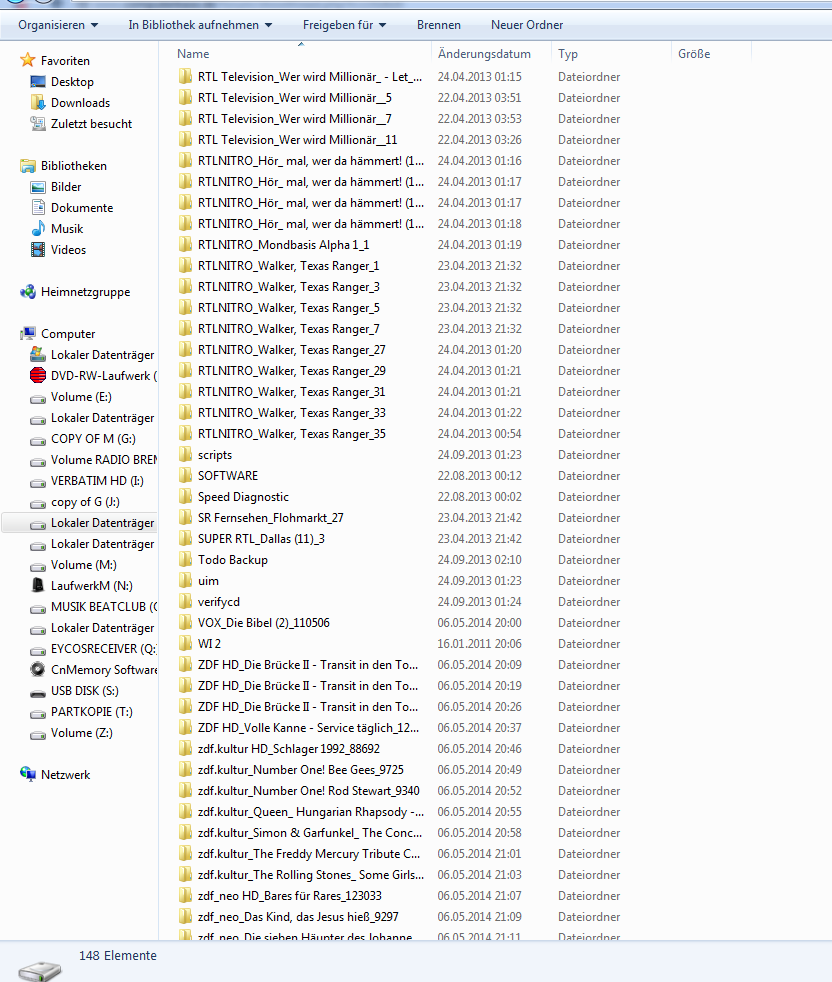
Task: Click the Volume (E:) drive icon
Action: 38,398
